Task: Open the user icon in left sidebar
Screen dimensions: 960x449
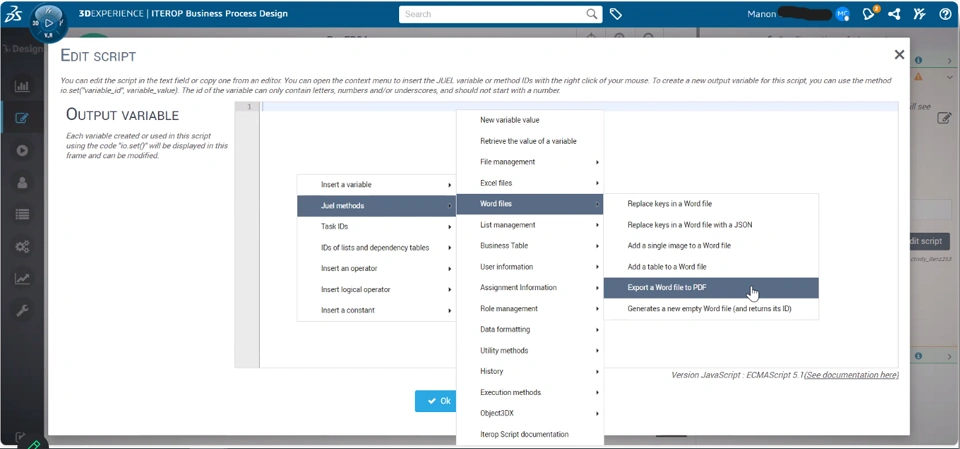Action: coord(22,183)
